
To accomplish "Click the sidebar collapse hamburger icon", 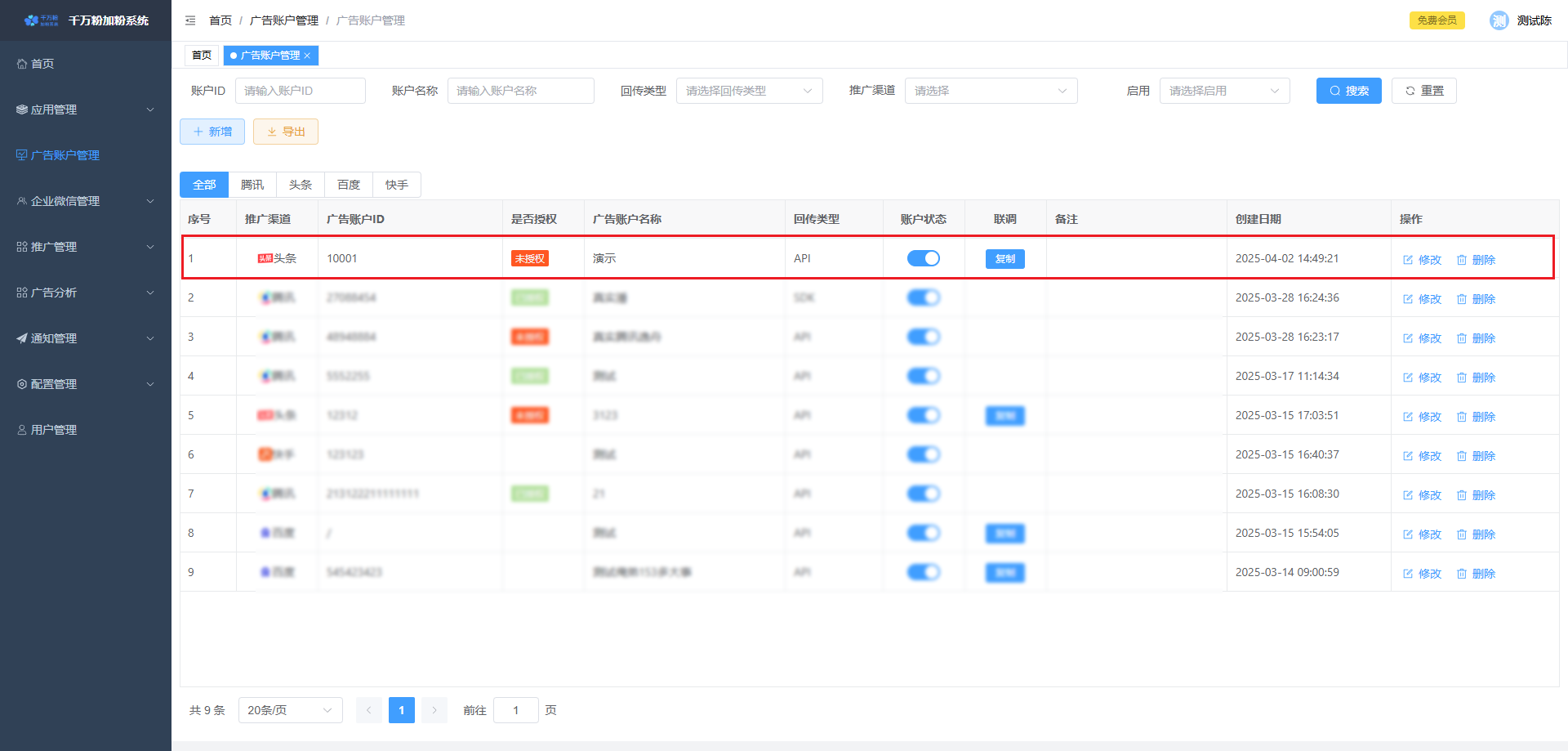I will pyautogui.click(x=190, y=20).
